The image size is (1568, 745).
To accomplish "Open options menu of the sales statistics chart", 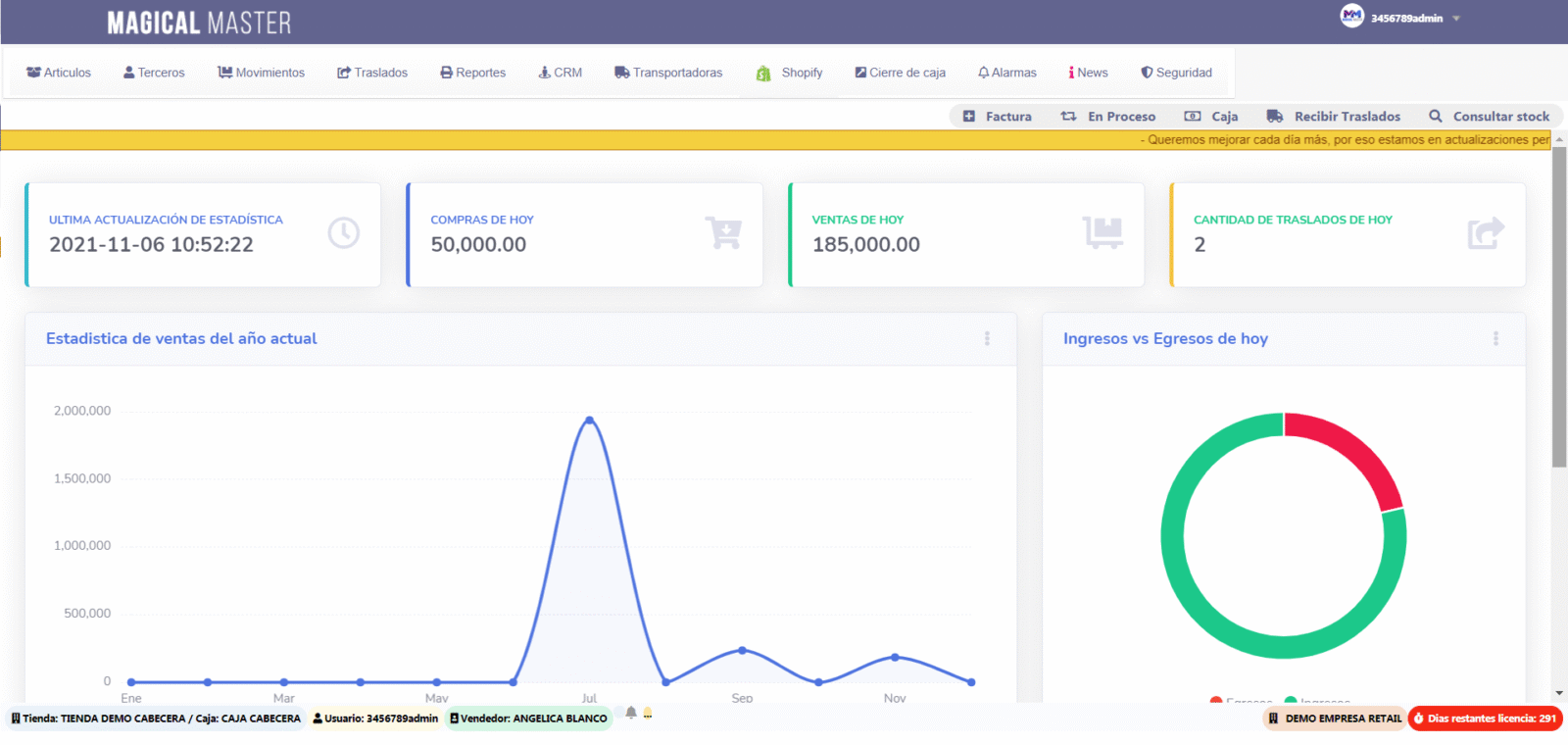I will [x=987, y=338].
